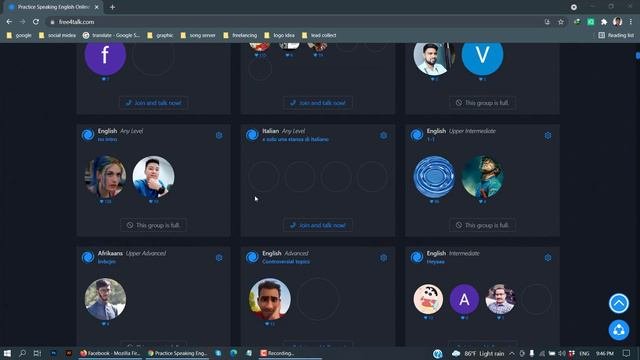The height and width of the screenshot is (360, 640).
Task: Click blue spiral avatar in Upper Intermediate group
Action: tap(434, 177)
